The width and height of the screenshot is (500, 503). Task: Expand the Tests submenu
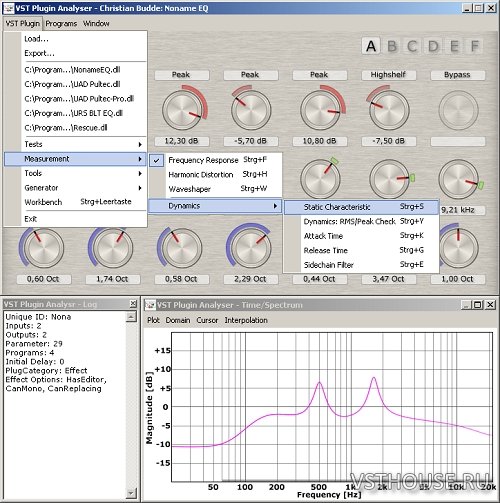[x=75, y=144]
